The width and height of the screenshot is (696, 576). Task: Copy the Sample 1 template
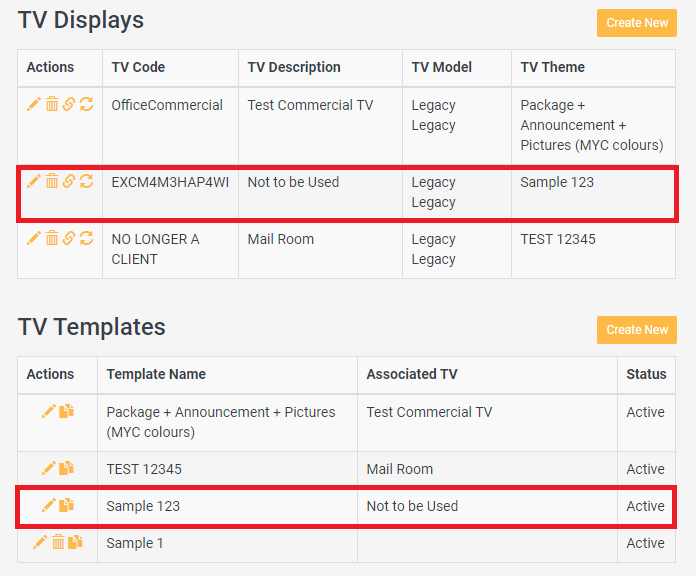75,542
